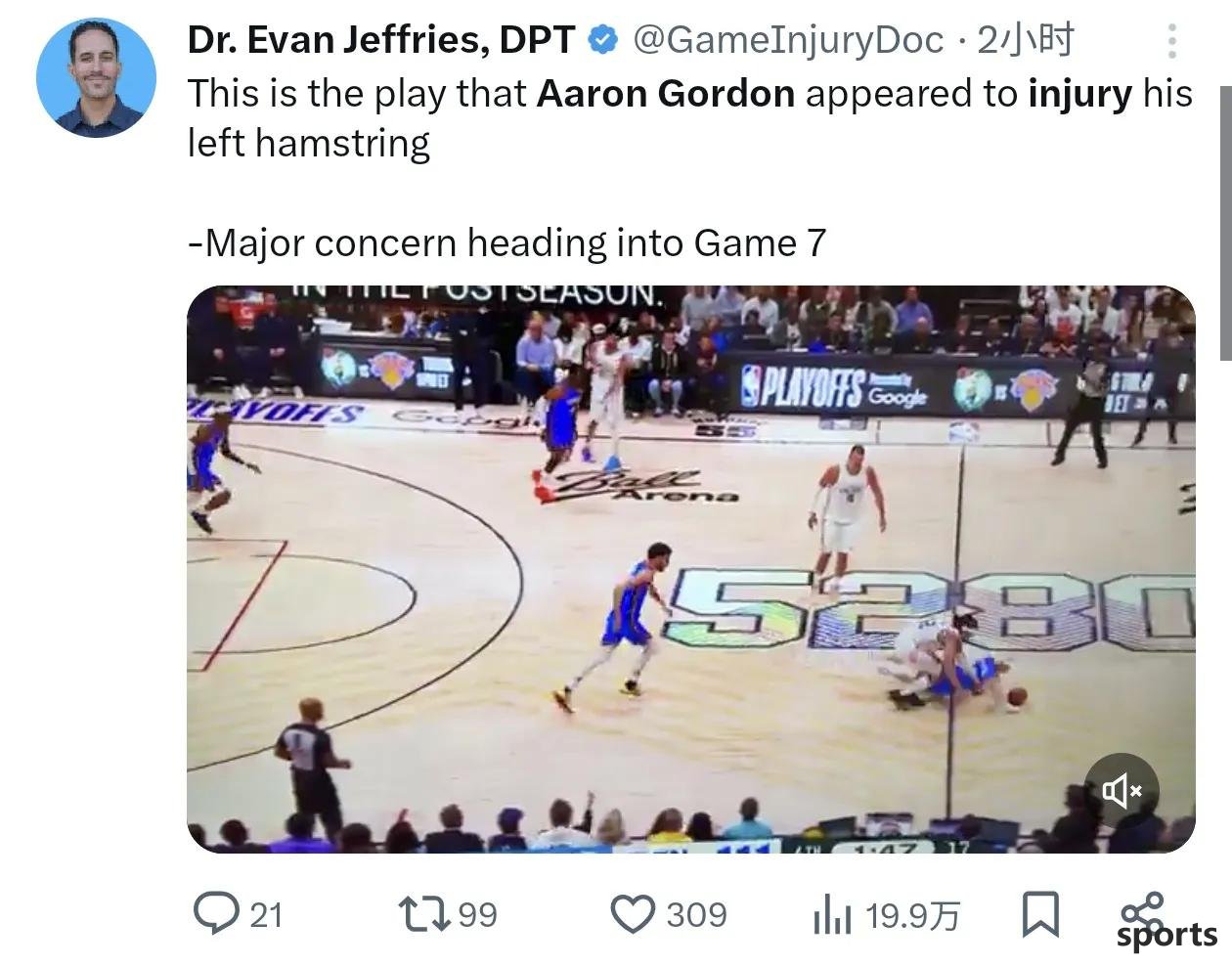The width and height of the screenshot is (1232, 966).
Task: Share the tweet via share icon
Action: click(1143, 910)
